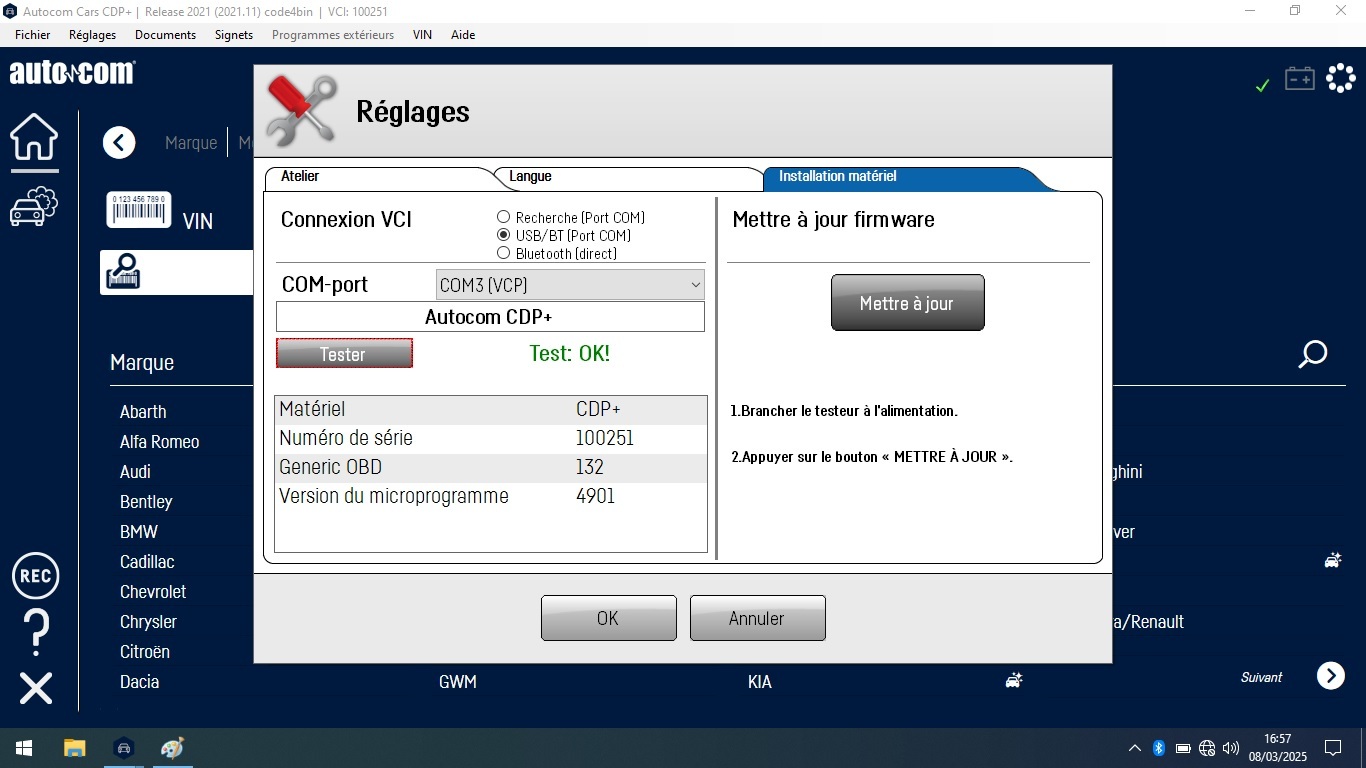Click the Version du microprogramme row
The image size is (1366, 768).
click(491, 496)
